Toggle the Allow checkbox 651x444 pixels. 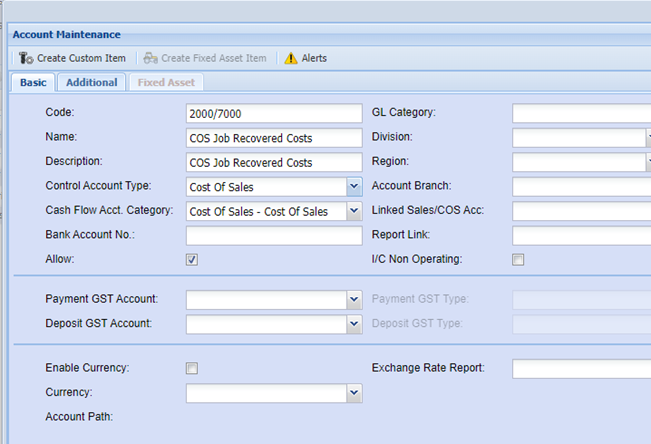click(x=192, y=260)
